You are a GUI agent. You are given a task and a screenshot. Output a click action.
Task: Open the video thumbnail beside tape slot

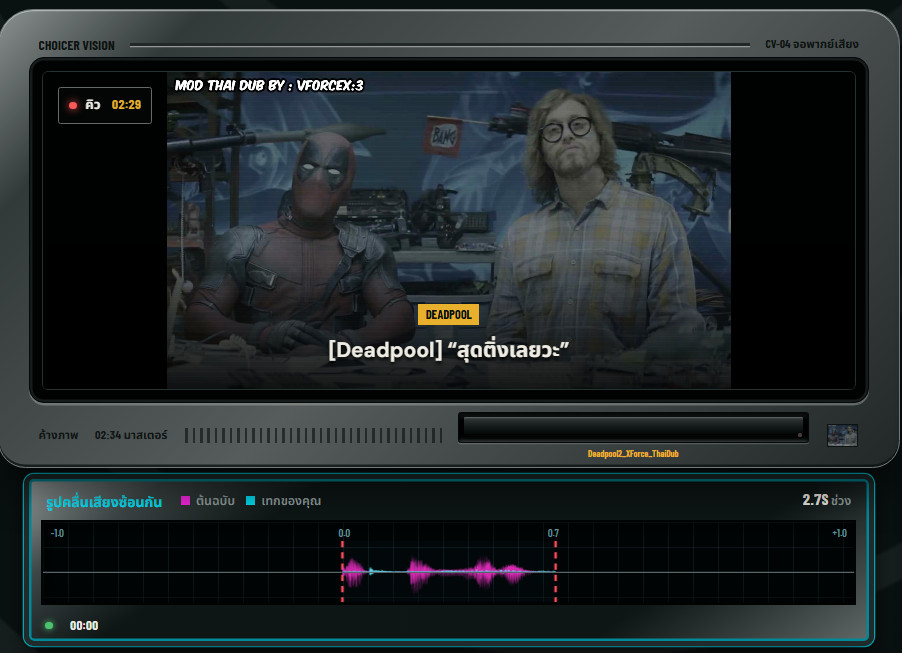[x=842, y=435]
